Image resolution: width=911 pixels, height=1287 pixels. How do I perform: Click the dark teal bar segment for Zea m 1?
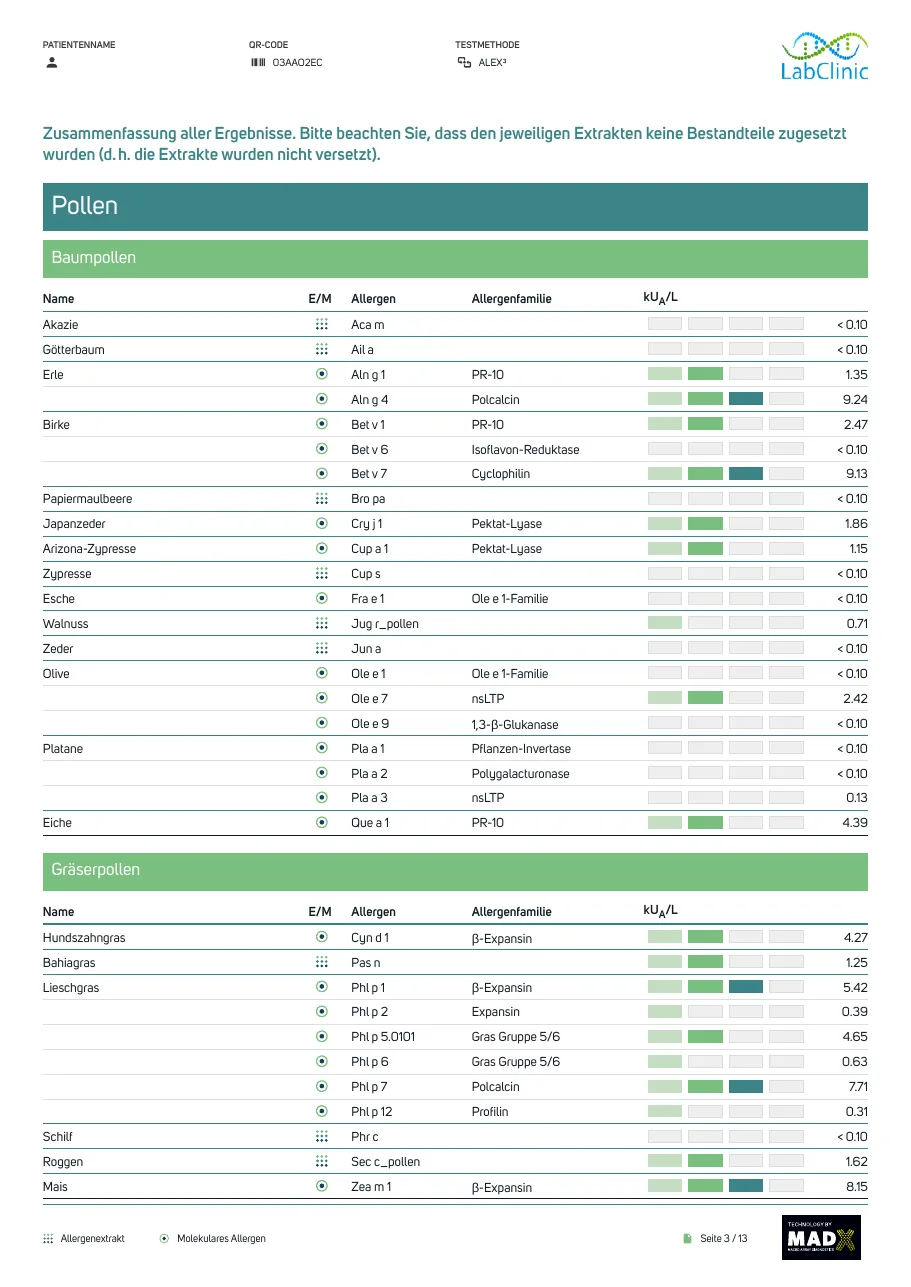pos(746,1186)
